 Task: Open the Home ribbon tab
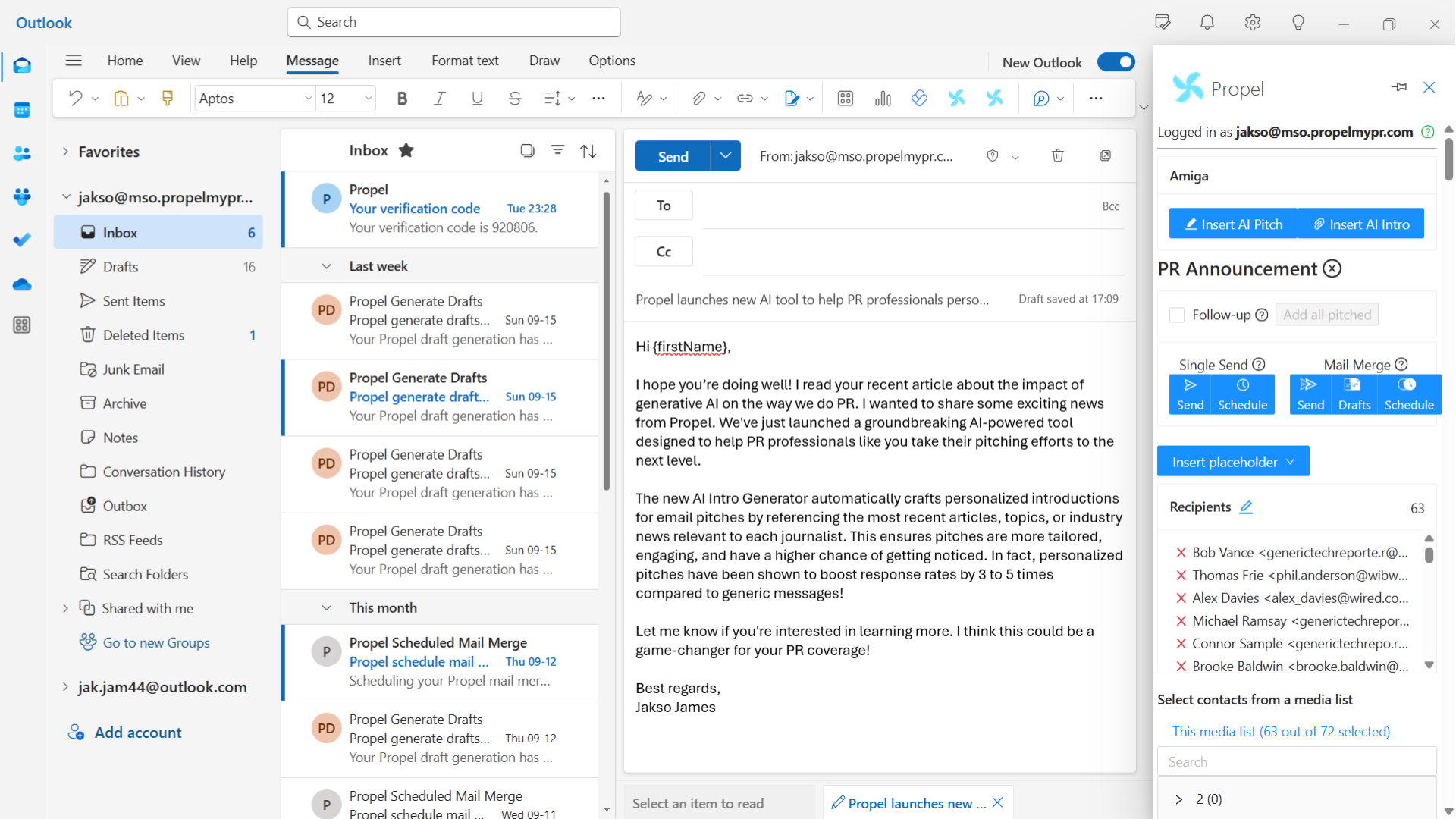click(x=124, y=61)
